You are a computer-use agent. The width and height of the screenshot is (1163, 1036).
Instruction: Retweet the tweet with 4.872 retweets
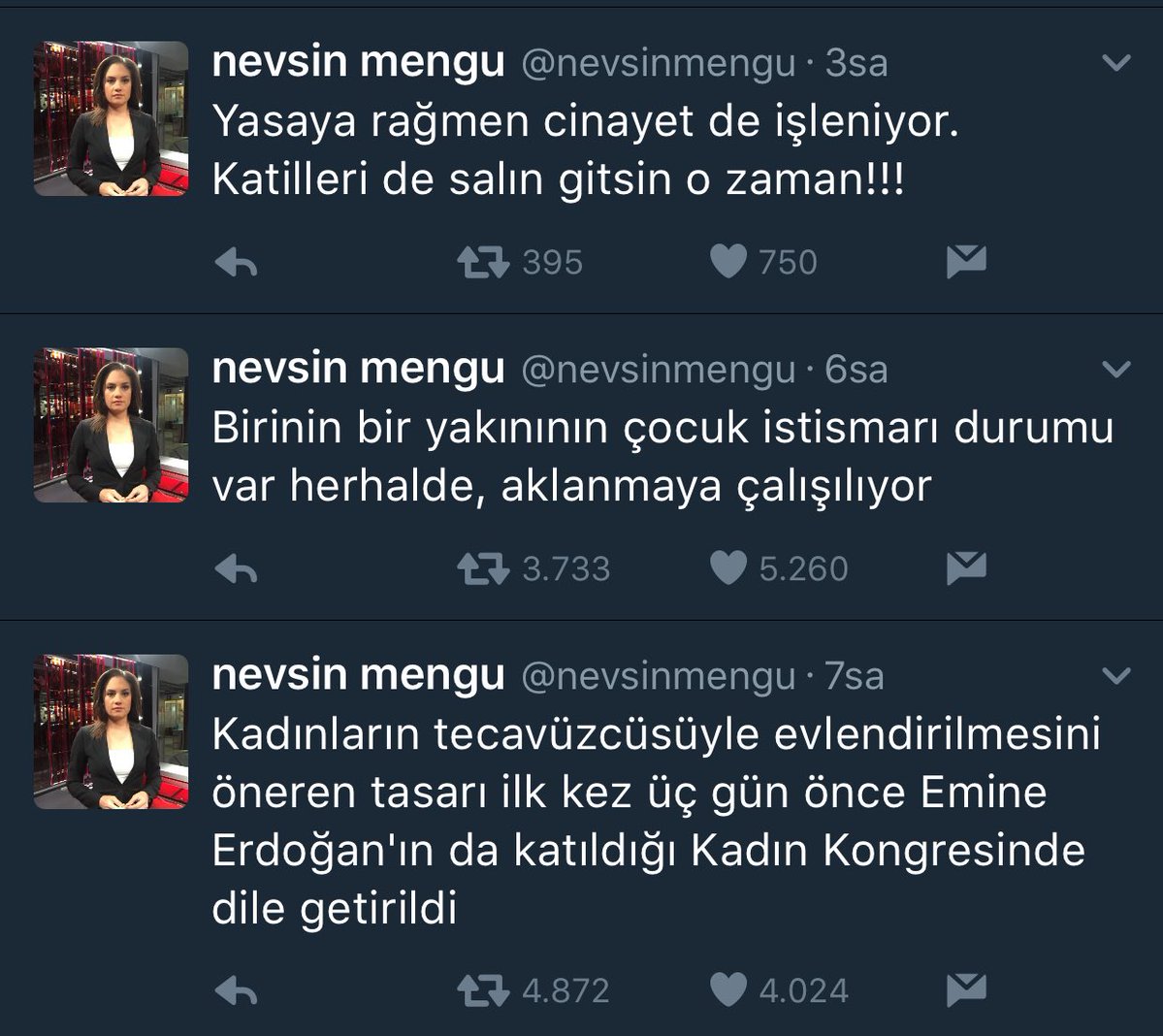[x=483, y=990]
